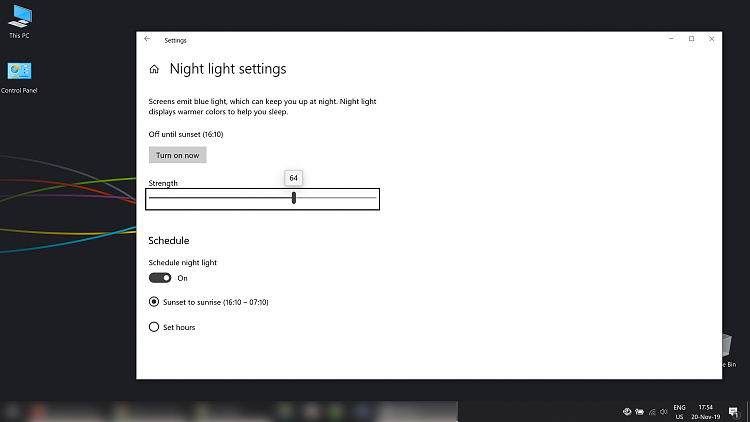The image size is (750, 422).
Task: Open the Action Center notification icon
Action: (x=734, y=412)
